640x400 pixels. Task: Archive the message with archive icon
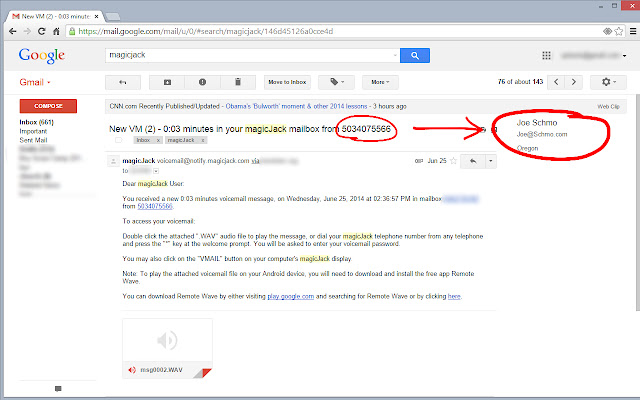point(167,82)
